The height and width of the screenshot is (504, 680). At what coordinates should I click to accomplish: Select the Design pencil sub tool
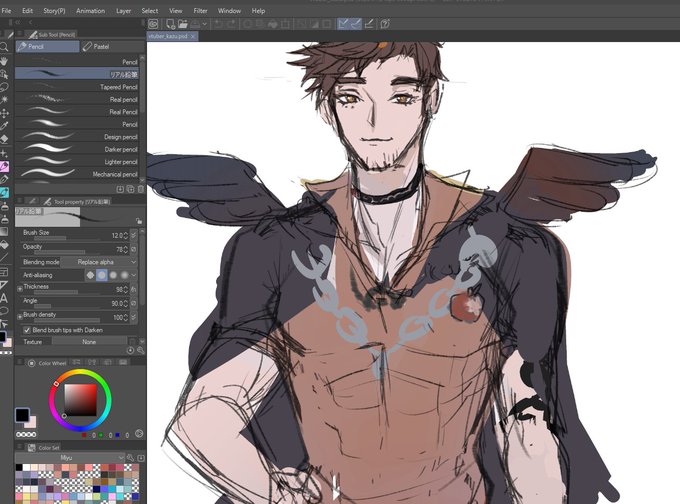(77, 137)
